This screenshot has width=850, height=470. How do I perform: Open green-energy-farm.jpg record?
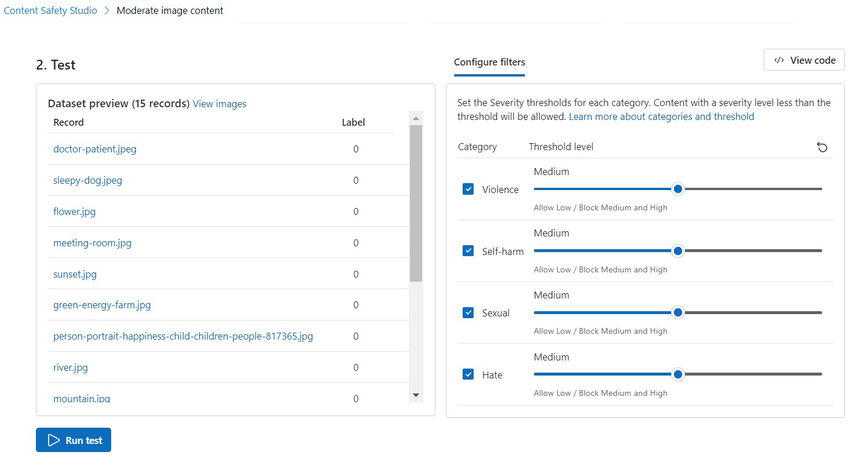102,305
